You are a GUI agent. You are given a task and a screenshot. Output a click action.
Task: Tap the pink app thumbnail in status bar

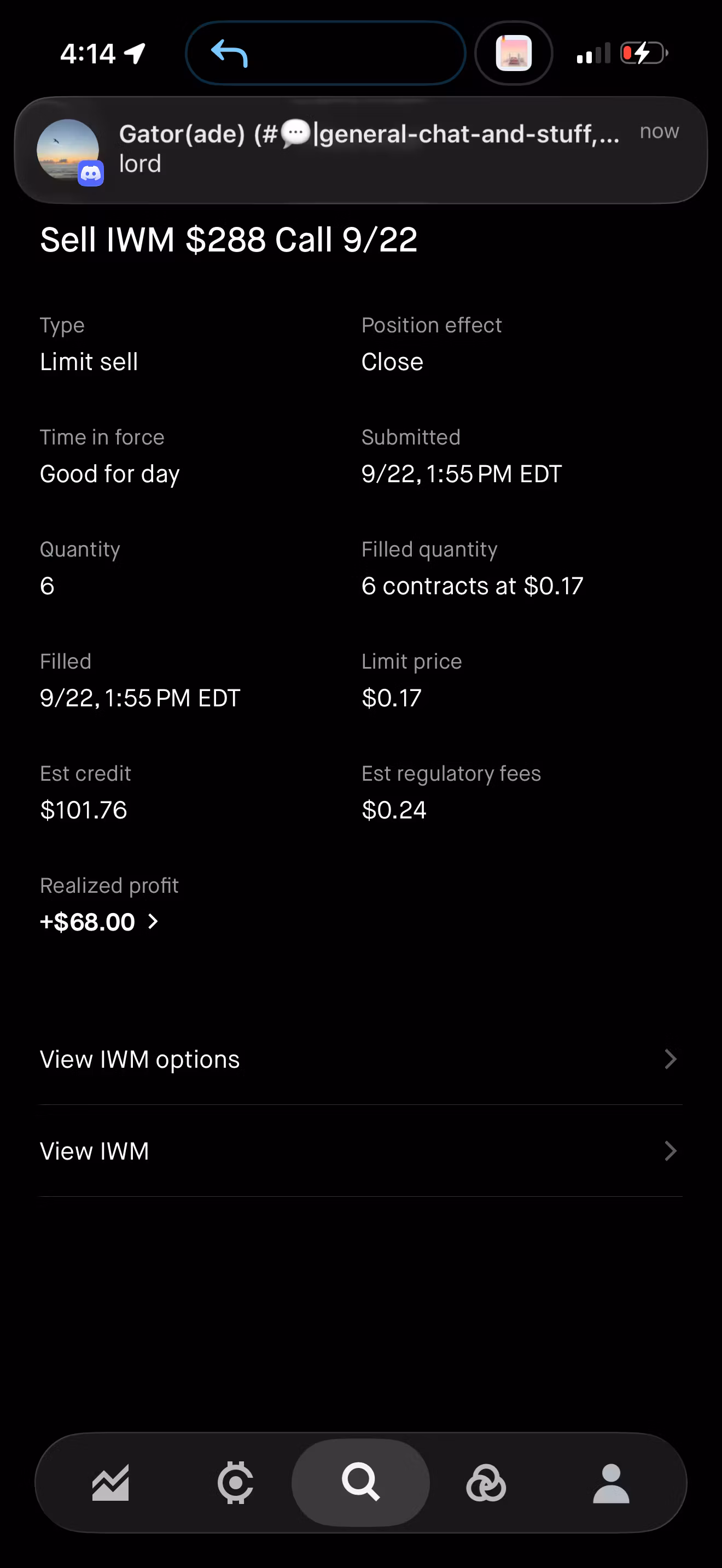pyautogui.click(x=514, y=53)
